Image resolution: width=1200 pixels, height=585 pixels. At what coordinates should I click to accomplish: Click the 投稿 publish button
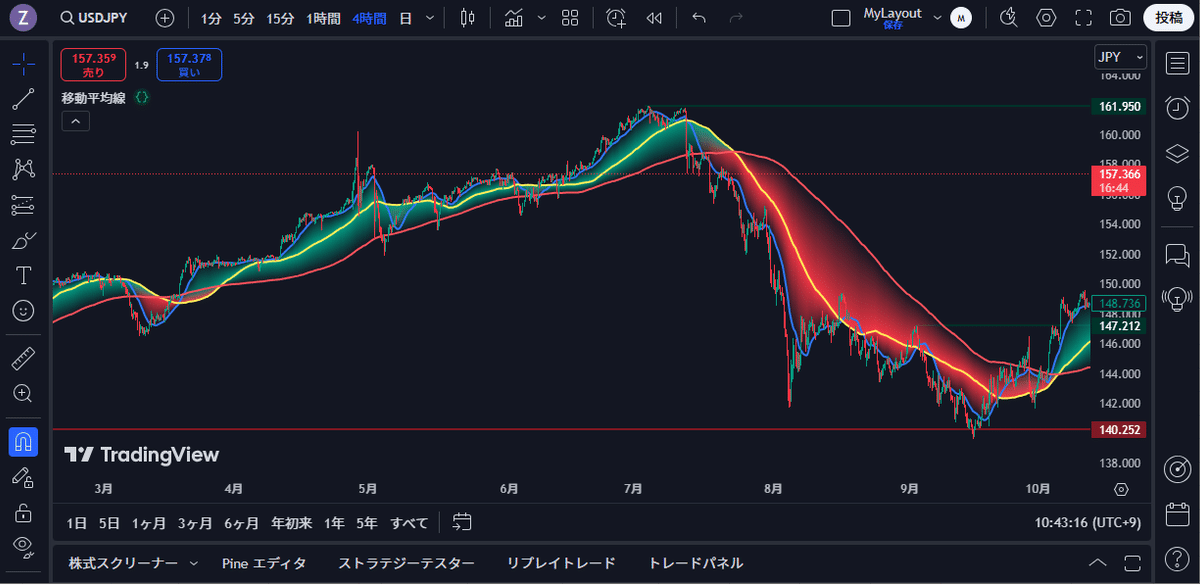click(x=1168, y=18)
